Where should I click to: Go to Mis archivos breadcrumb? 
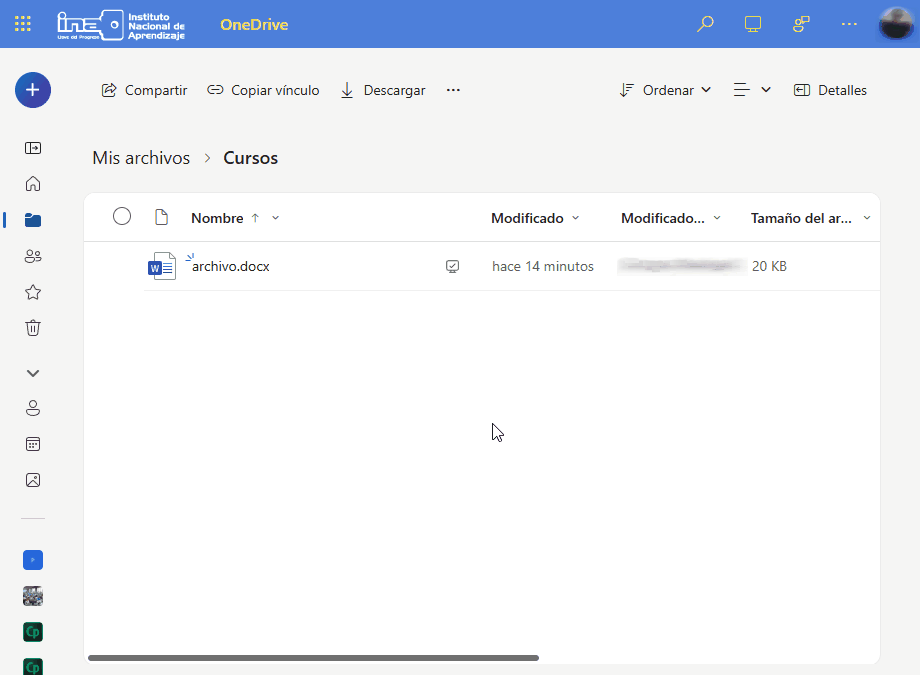(141, 158)
